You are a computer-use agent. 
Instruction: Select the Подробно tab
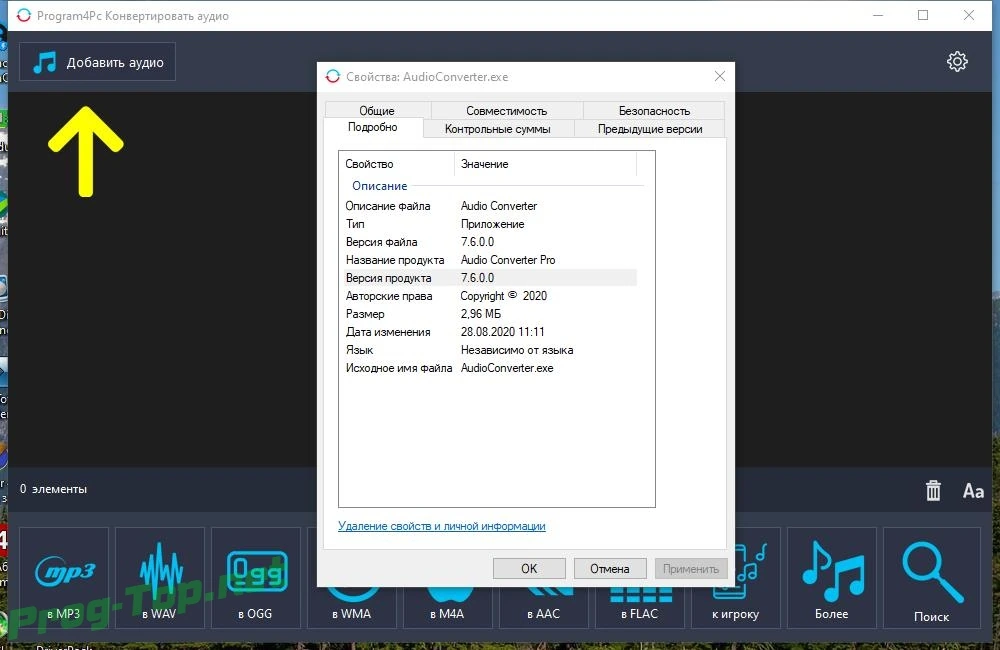coord(373,127)
